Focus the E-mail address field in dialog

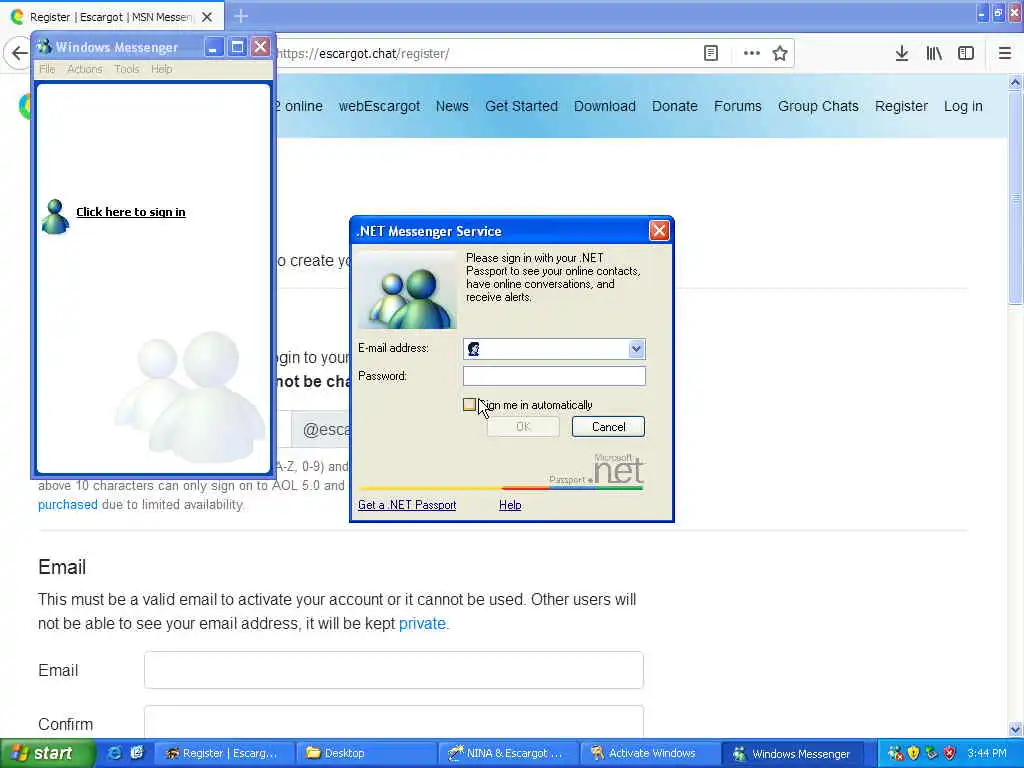point(554,349)
